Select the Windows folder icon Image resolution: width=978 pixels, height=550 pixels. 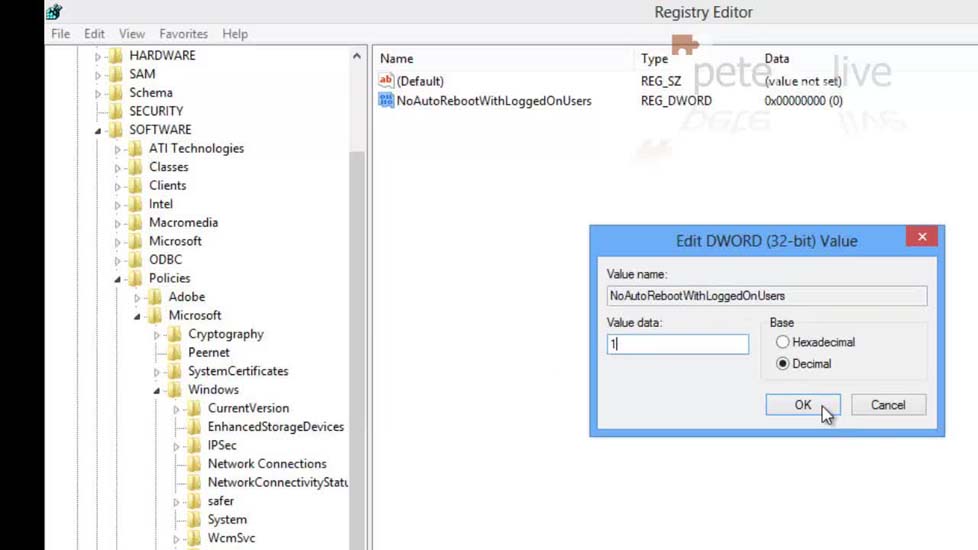(x=175, y=390)
